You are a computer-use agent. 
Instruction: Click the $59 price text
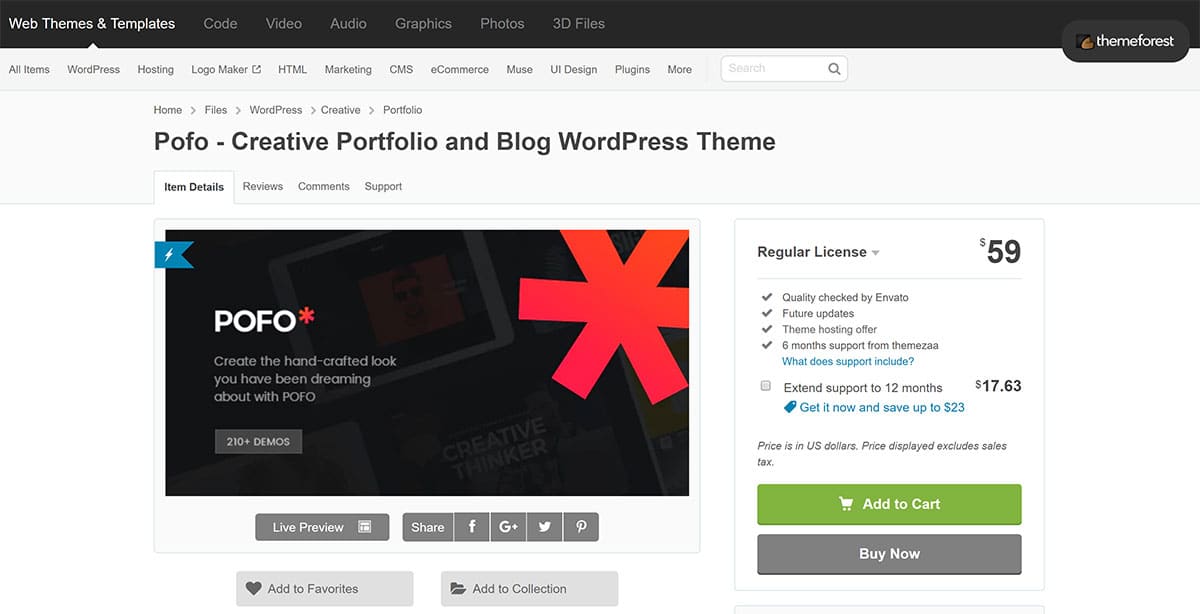point(1001,251)
